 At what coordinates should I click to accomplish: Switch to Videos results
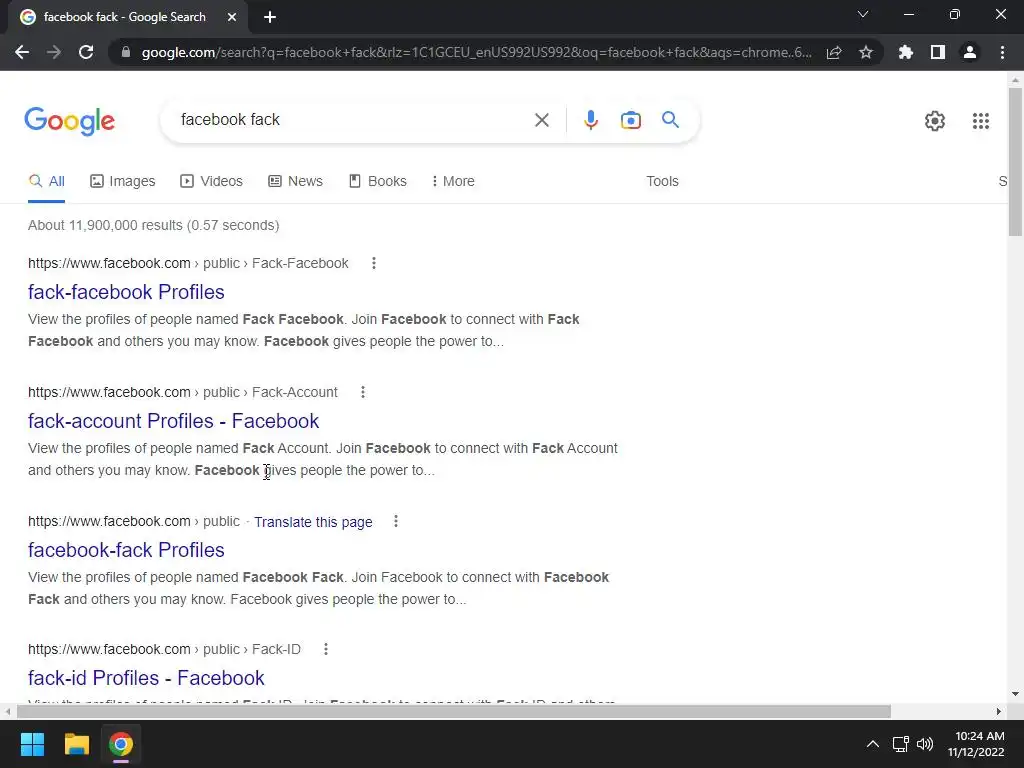click(212, 181)
